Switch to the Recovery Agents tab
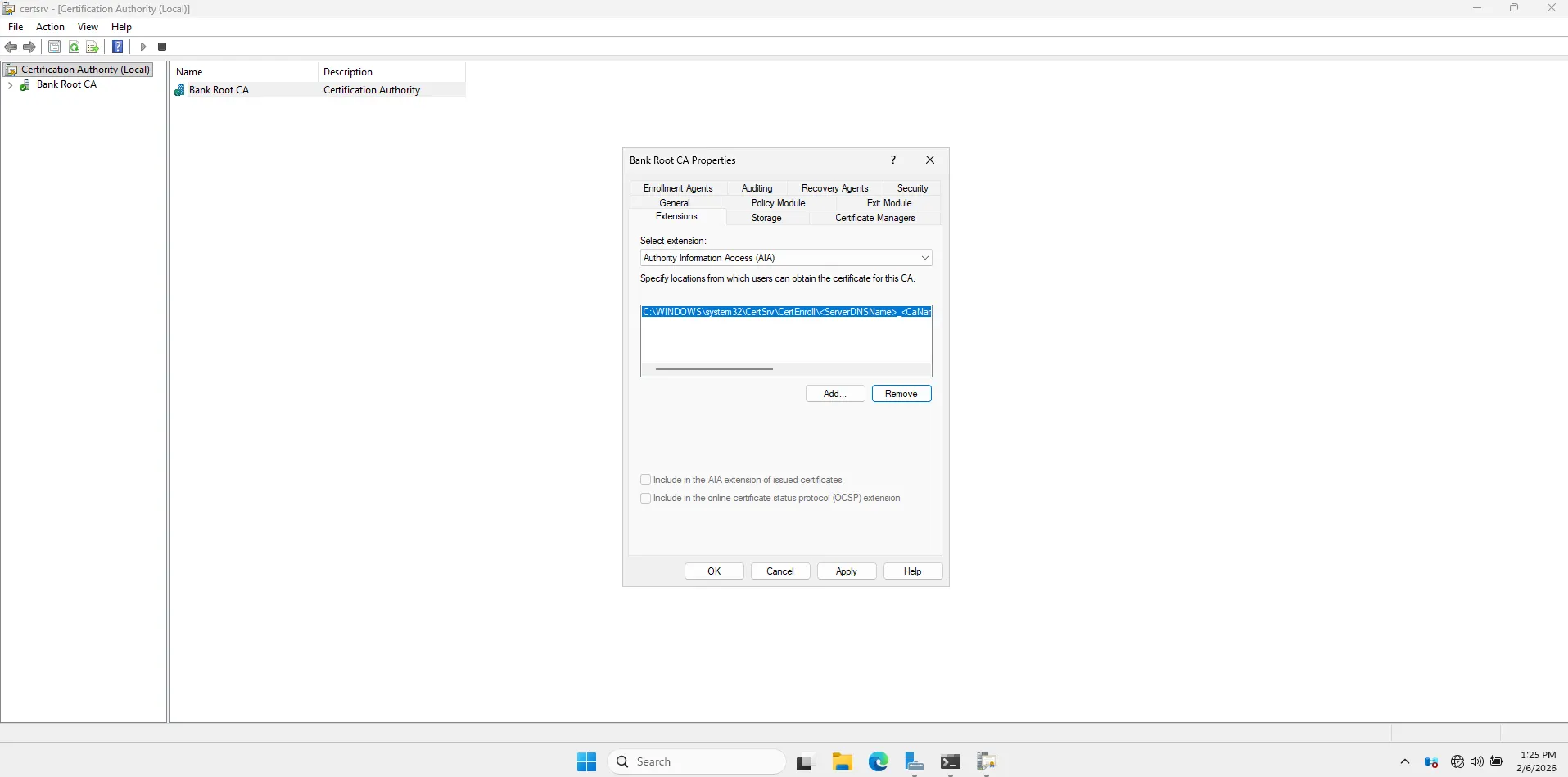This screenshot has width=1568, height=777. pyautogui.click(x=834, y=188)
